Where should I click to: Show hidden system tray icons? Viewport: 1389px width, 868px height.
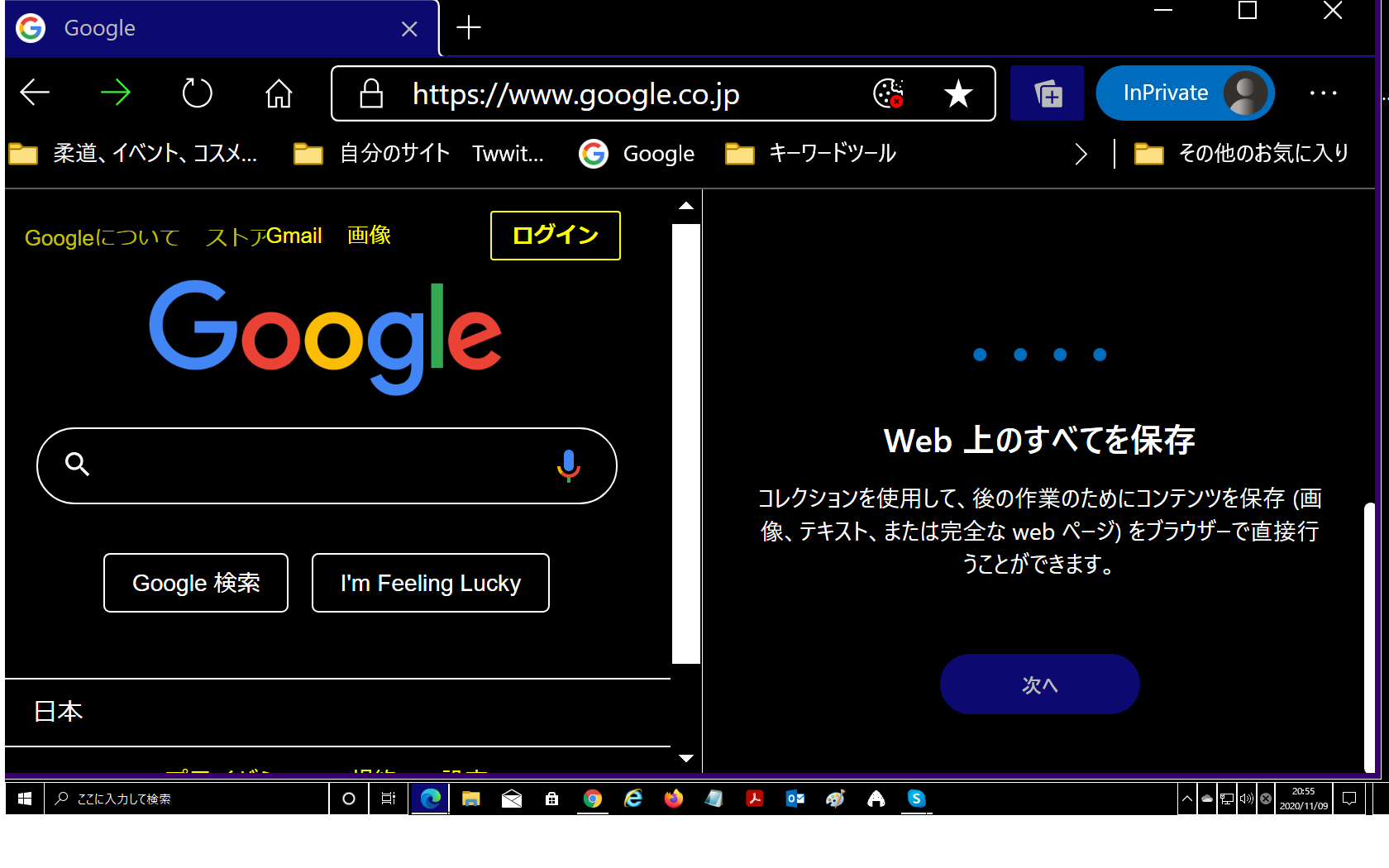(1187, 799)
